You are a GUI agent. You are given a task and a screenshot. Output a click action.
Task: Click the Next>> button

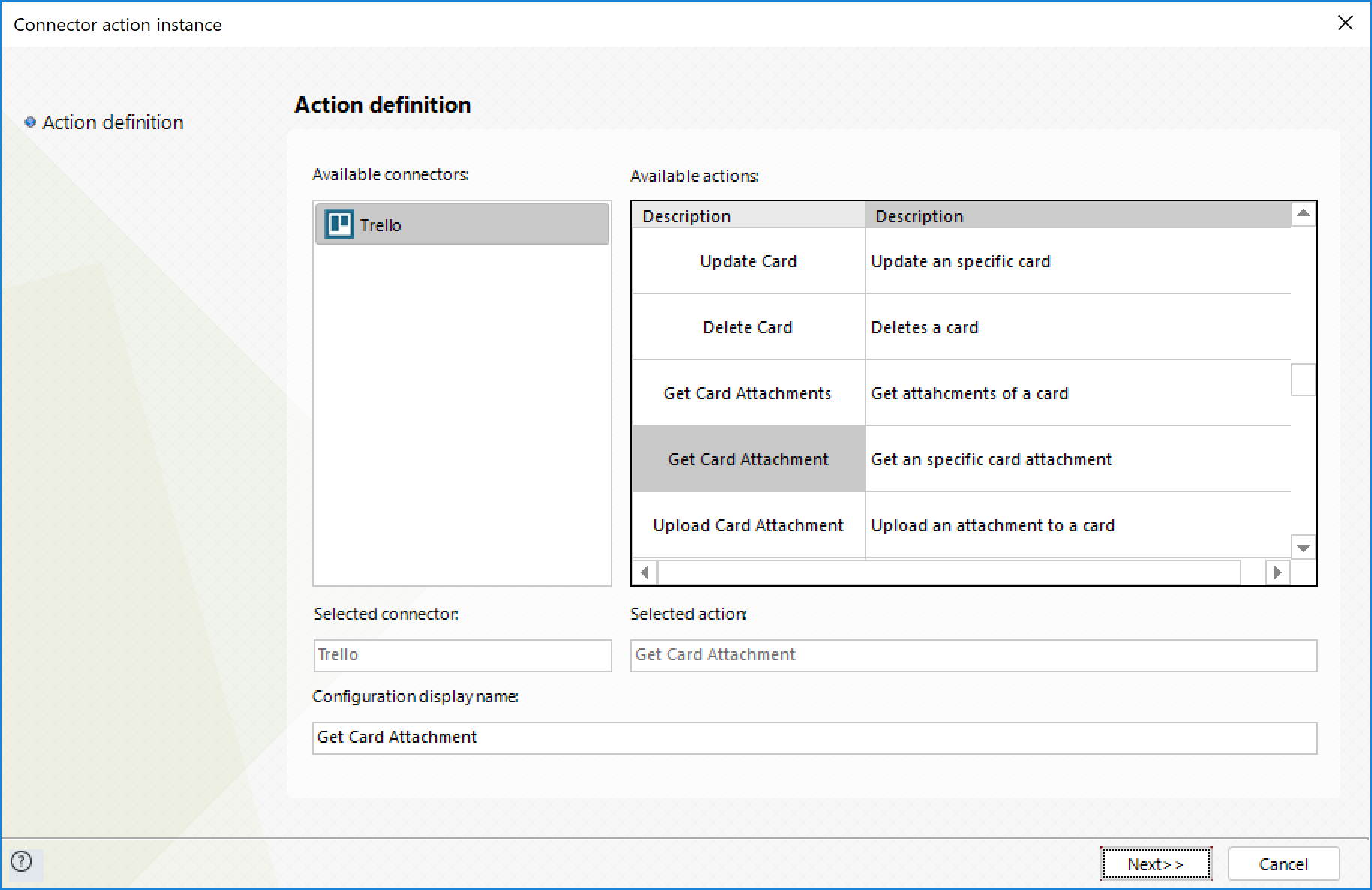click(x=1156, y=864)
